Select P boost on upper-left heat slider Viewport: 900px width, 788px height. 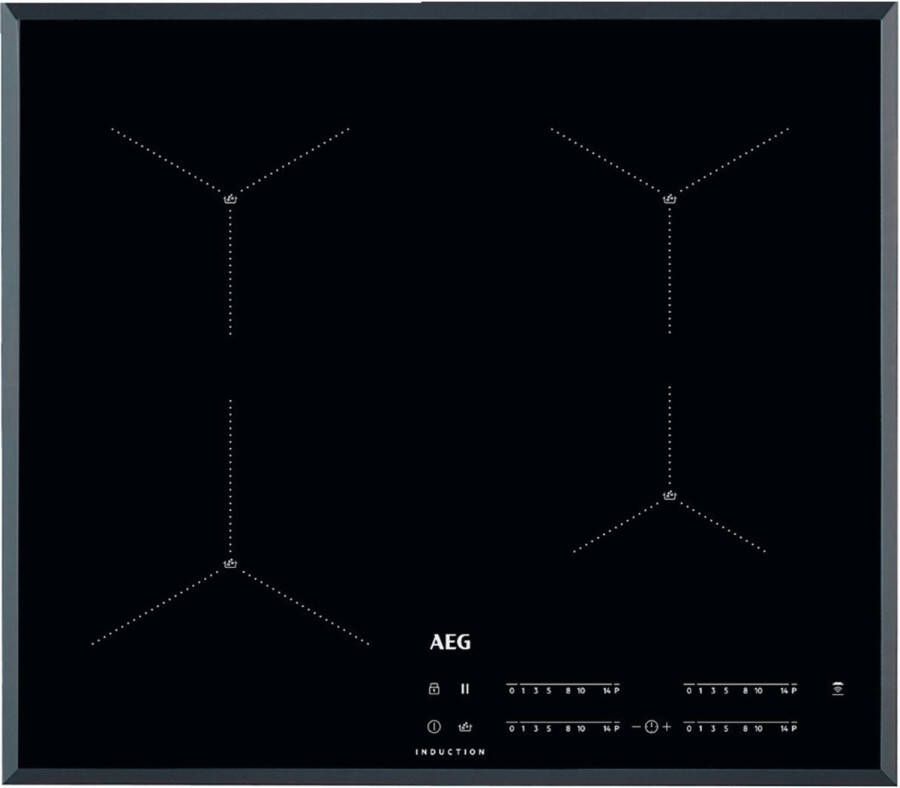pos(617,690)
